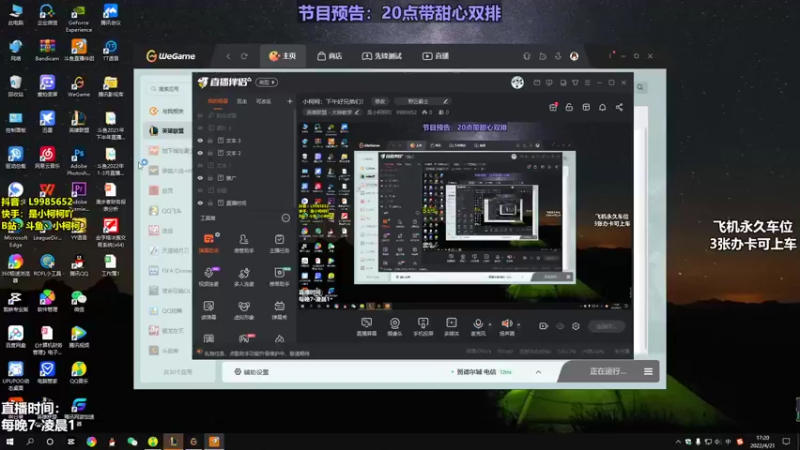Toggle lock on 文本 3 source
This screenshot has width=800, height=450.
coord(210,140)
